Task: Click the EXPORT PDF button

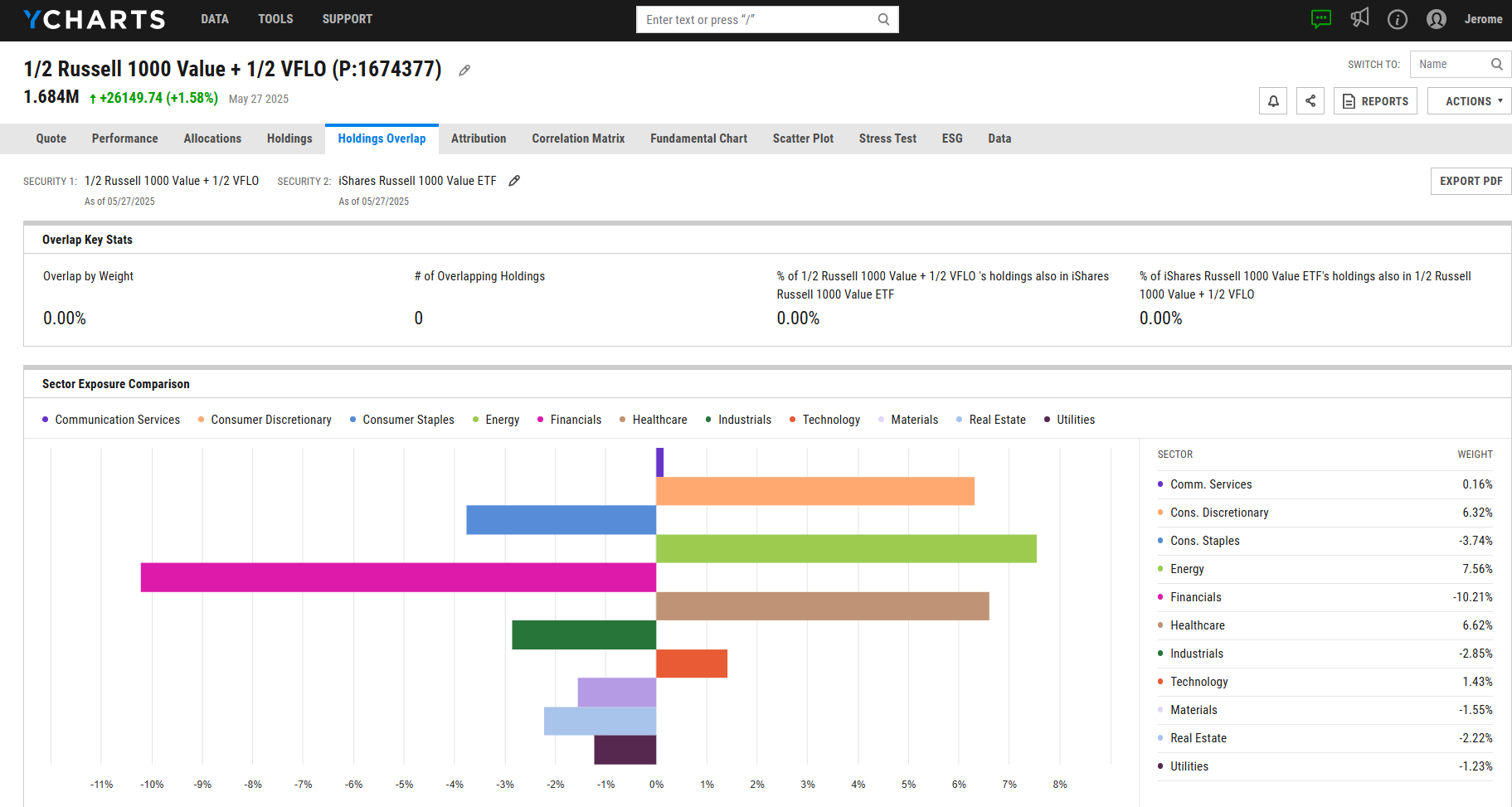Action: tap(1471, 181)
